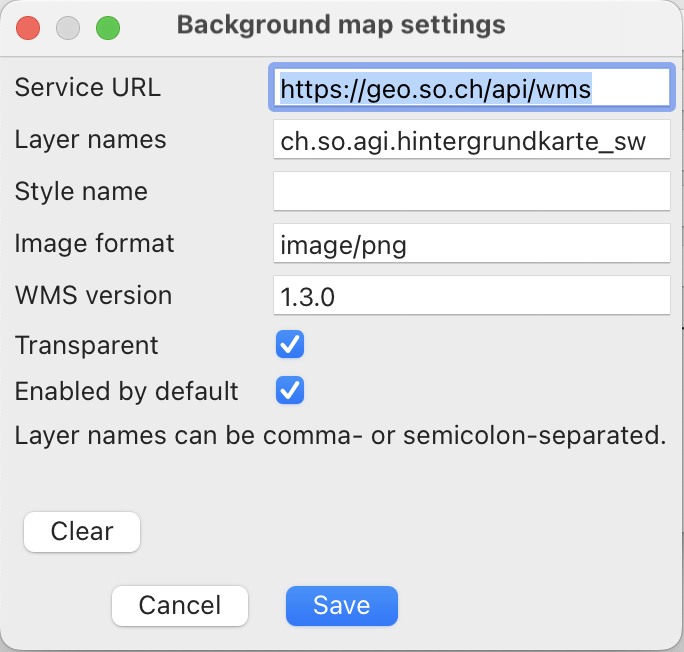This screenshot has height=652, width=684.
Task: Click the "Background map settings" window title
Action: pyautogui.click(x=341, y=24)
